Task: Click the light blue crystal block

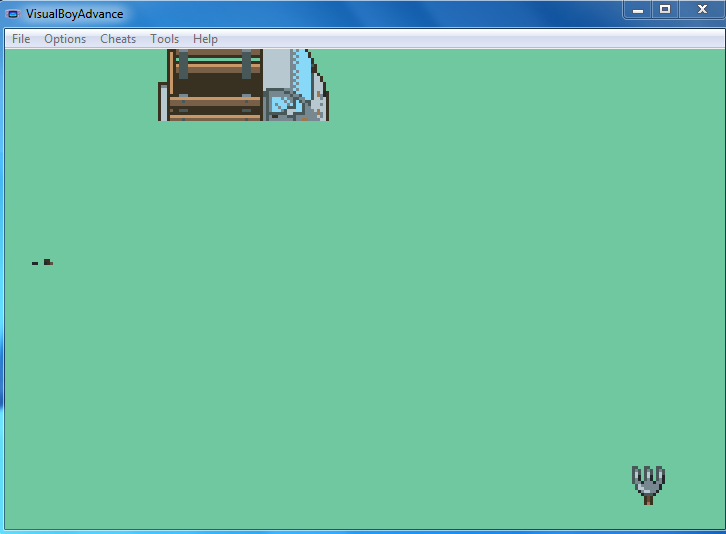Action: (281, 104)
